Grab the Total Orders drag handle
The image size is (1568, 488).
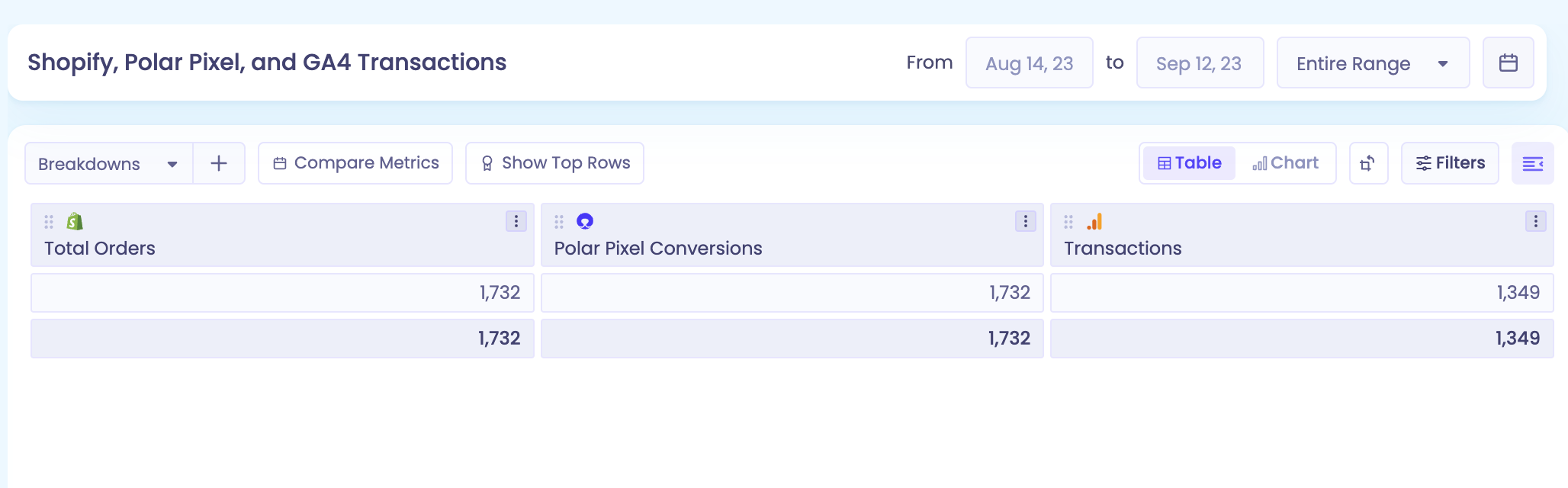click(x=49, y=222)
